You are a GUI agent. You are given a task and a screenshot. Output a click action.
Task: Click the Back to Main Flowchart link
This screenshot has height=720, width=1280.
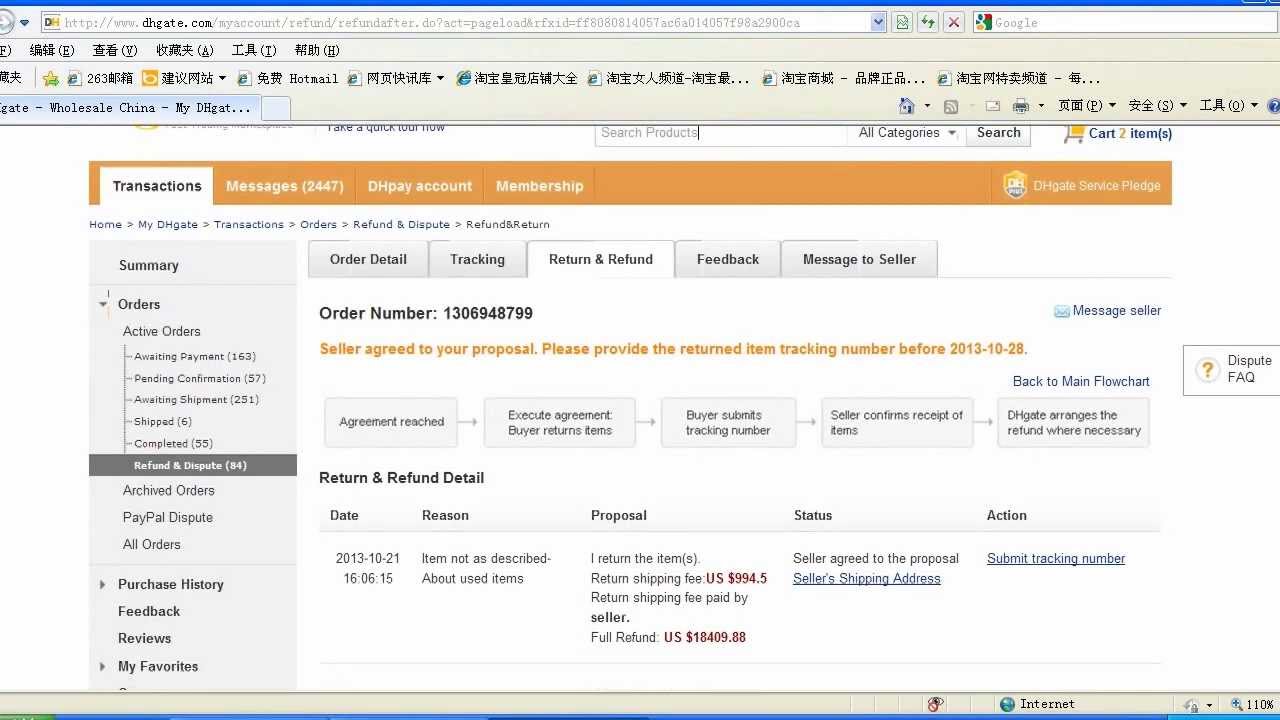[1081, 381]
